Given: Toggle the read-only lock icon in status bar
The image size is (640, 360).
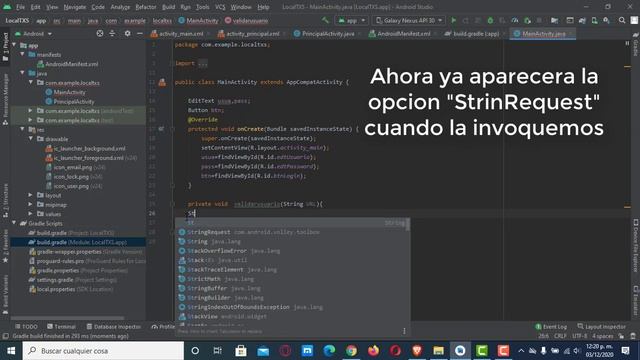Looking at the screenshot, I should pos(621,336).
